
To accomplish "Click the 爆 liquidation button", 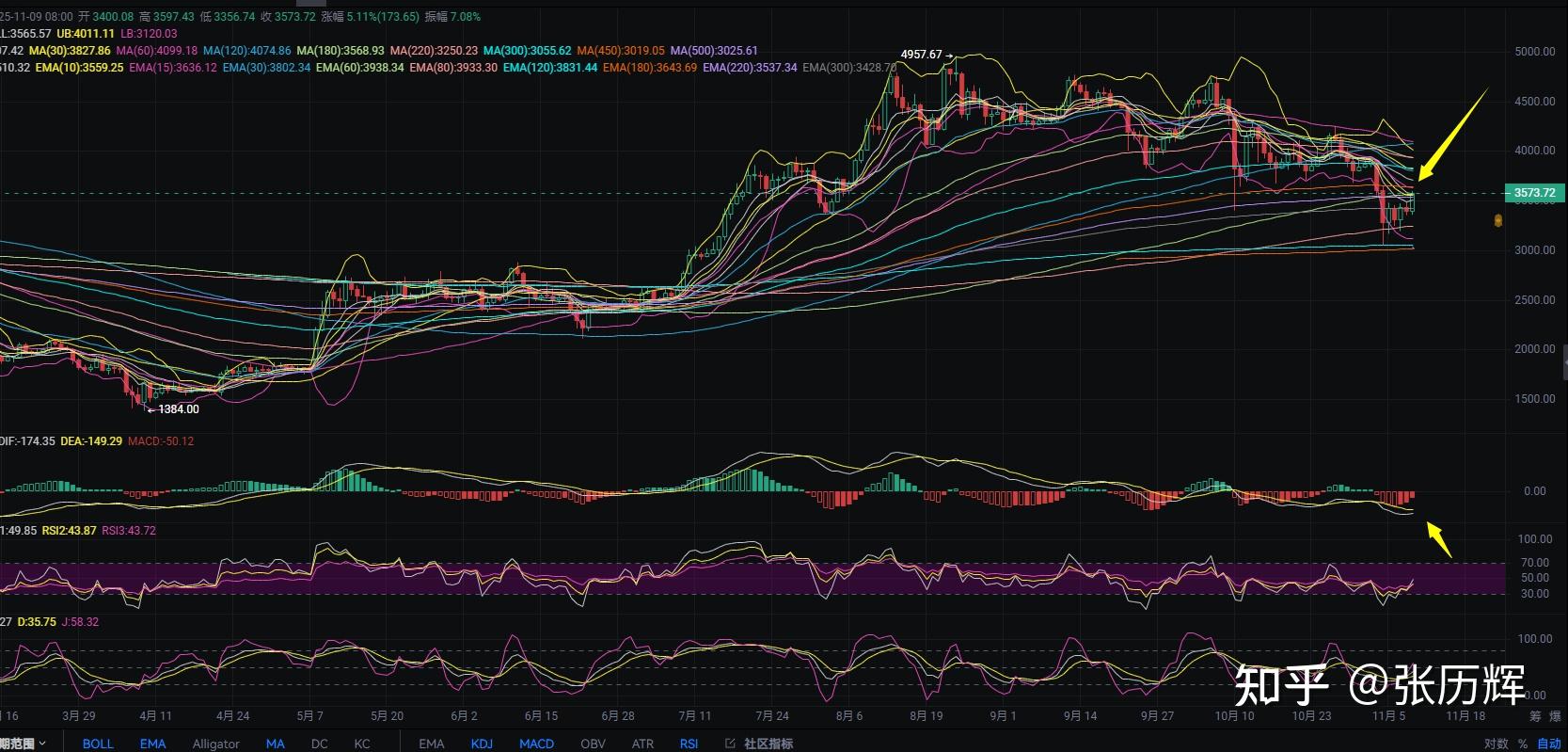I will point(1556,716).
